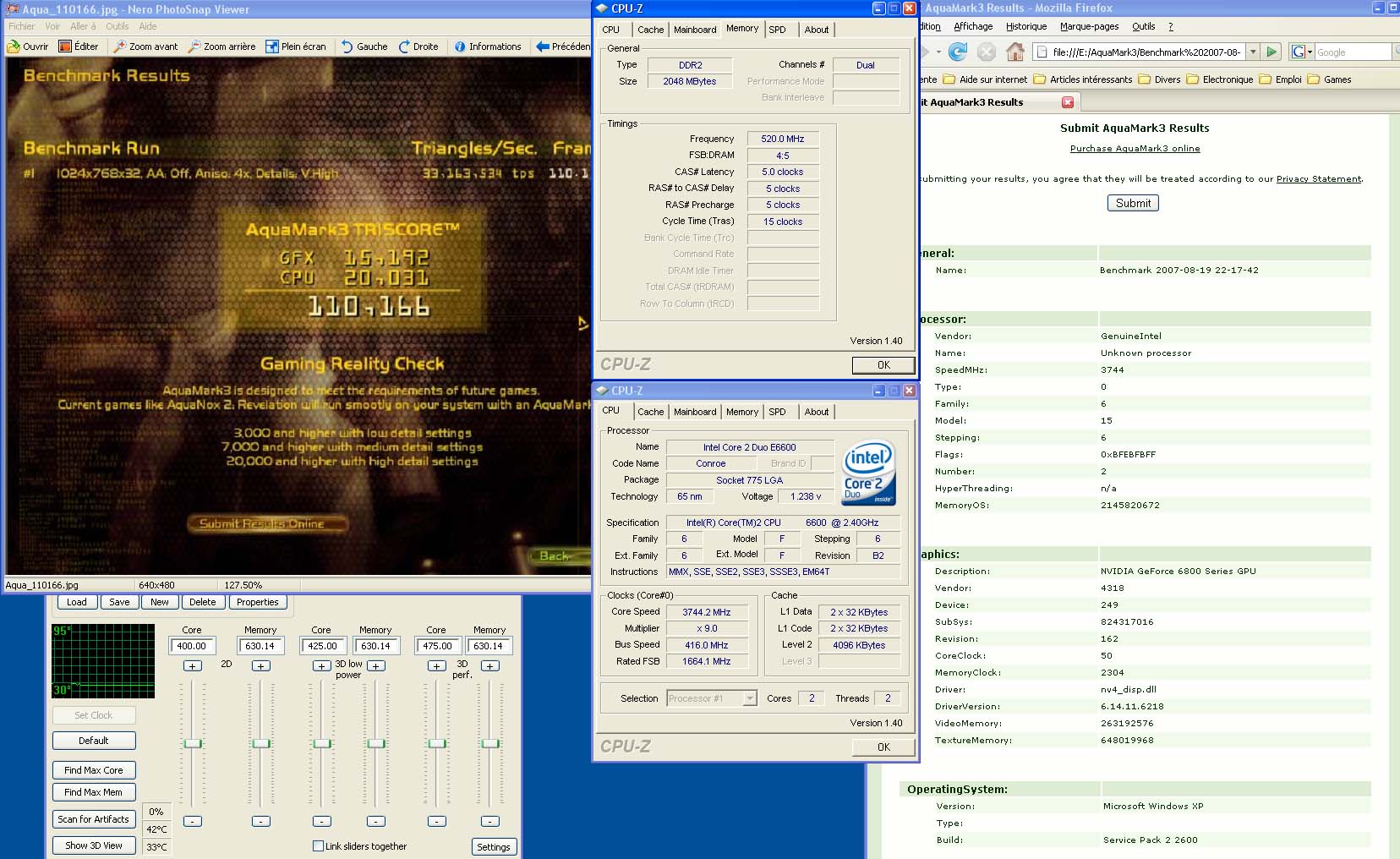Click 3D perf. Core slider thumb

(436, 743)
